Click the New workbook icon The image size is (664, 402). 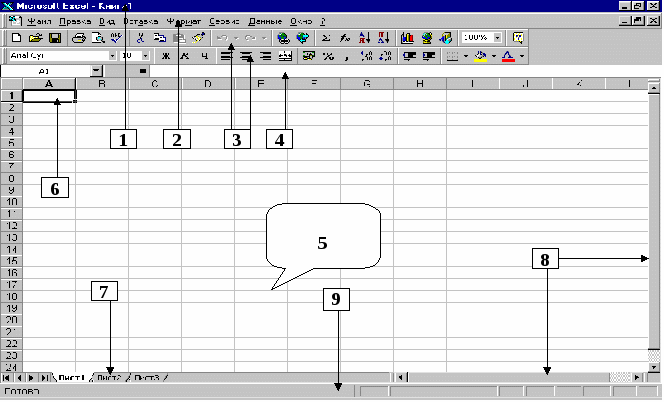coord(17,38)
